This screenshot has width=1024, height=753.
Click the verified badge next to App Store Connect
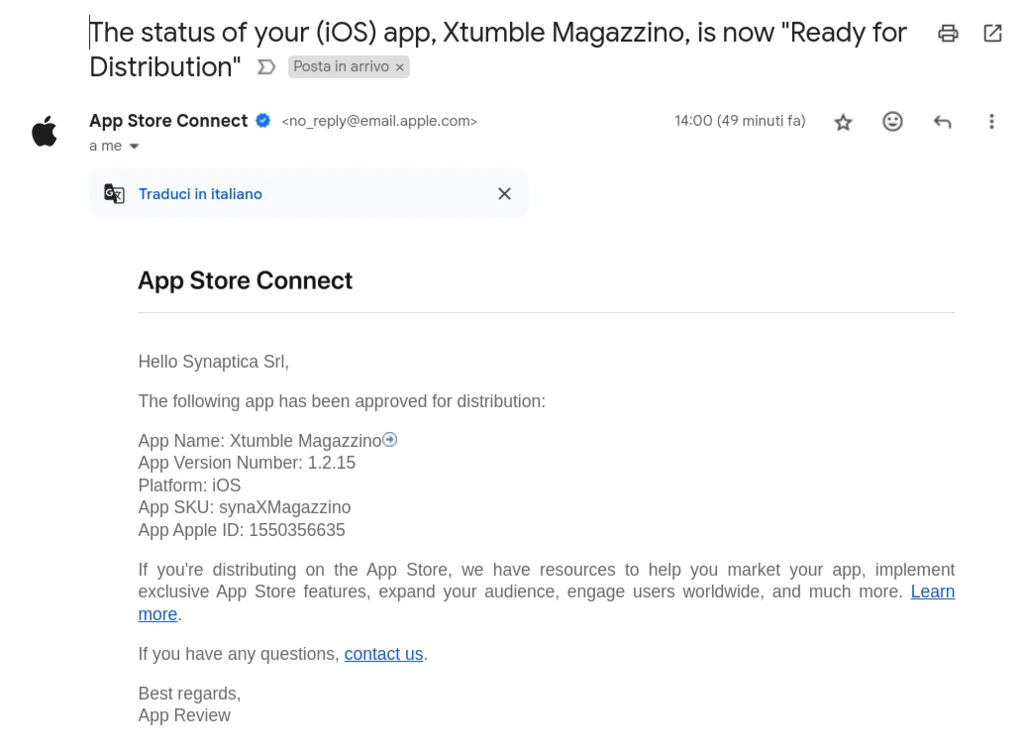coord(262,120)
